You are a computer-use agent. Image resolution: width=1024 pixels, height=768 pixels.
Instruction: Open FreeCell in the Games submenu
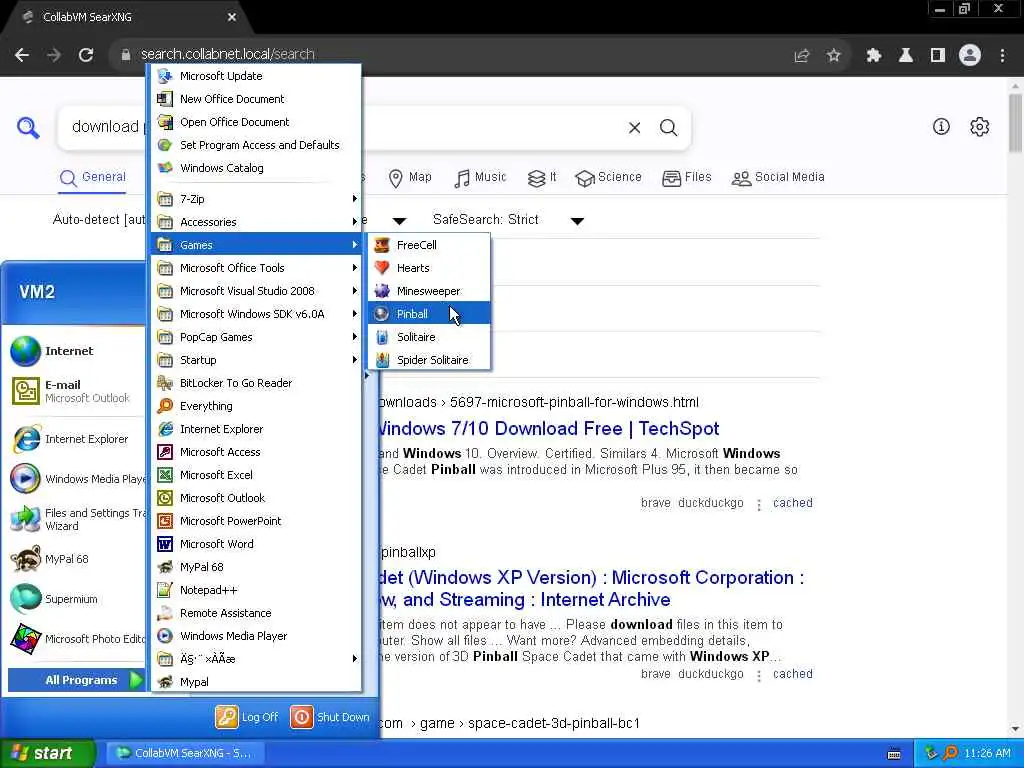click(x=429, y=245)
